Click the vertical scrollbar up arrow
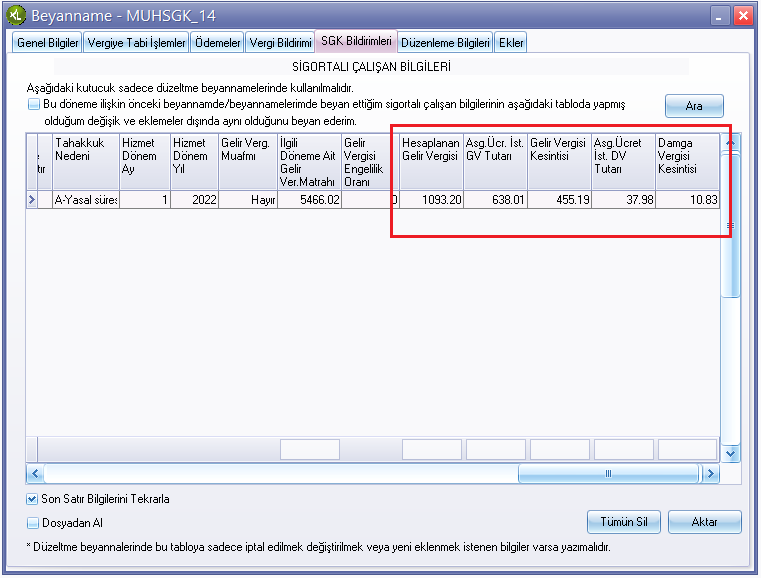The height and width of the screenshot is (578, 761). (x=730, y=144)
